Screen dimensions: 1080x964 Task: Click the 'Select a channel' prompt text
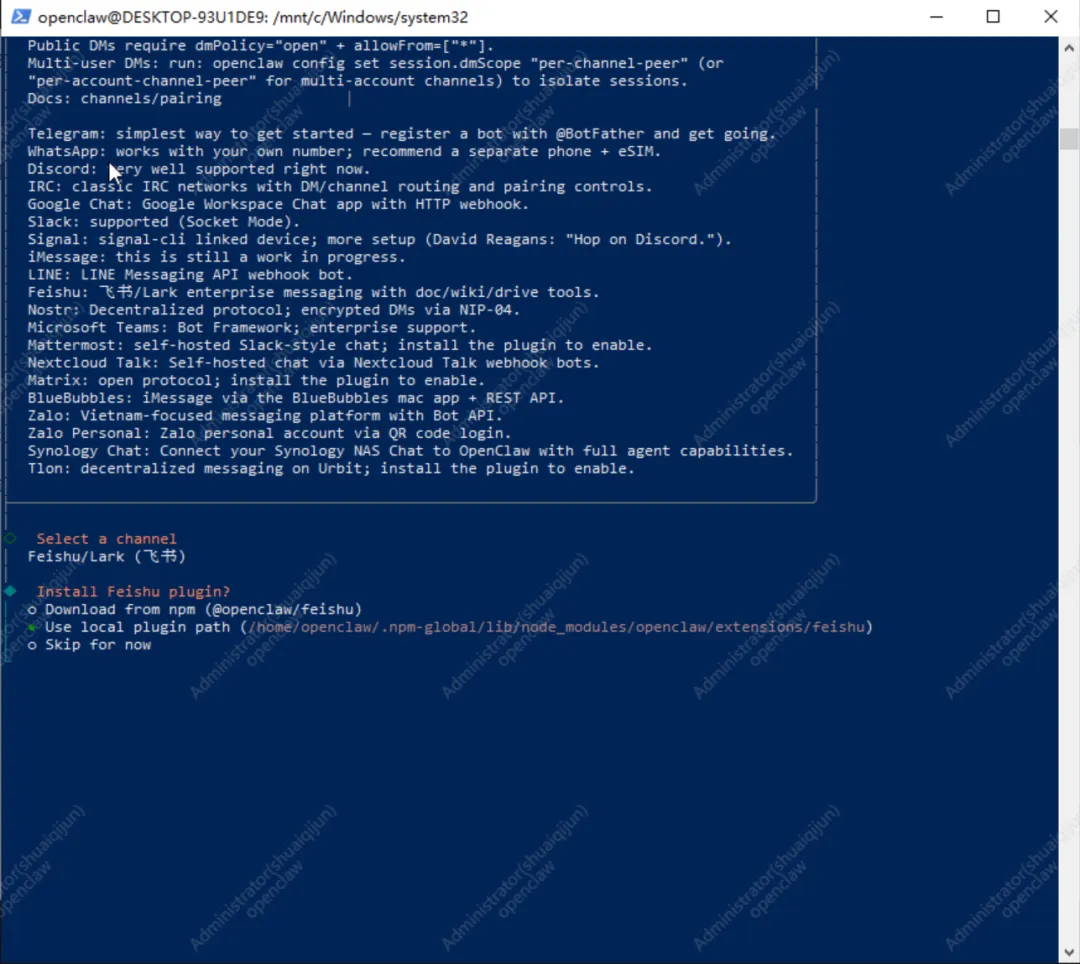point(107,539)
